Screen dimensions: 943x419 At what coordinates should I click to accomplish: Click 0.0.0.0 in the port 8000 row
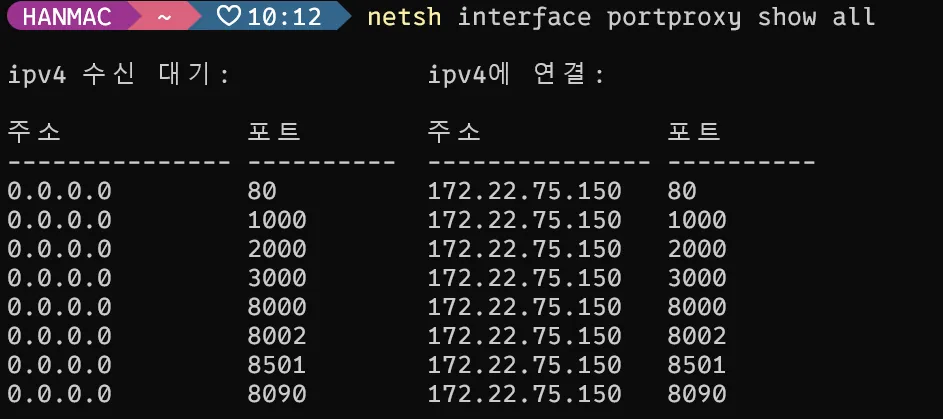point(60,307)
